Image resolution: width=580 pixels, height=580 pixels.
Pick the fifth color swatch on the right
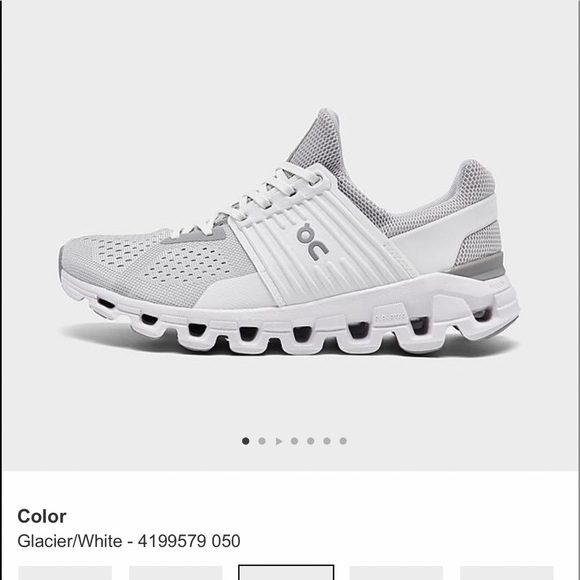(506, 573)
